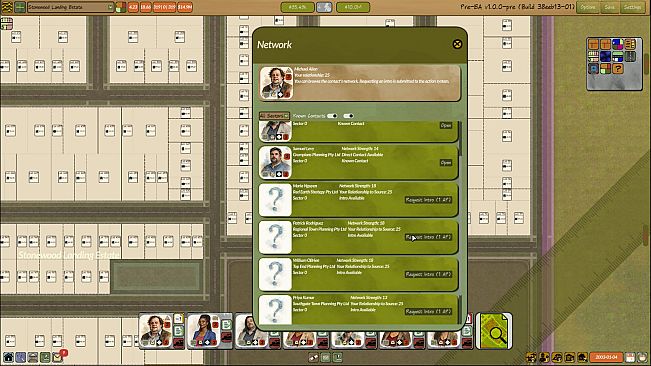Click the 4.23 orange stat badge
Viewport: 651px width, 366px height.
pos(133,7)
